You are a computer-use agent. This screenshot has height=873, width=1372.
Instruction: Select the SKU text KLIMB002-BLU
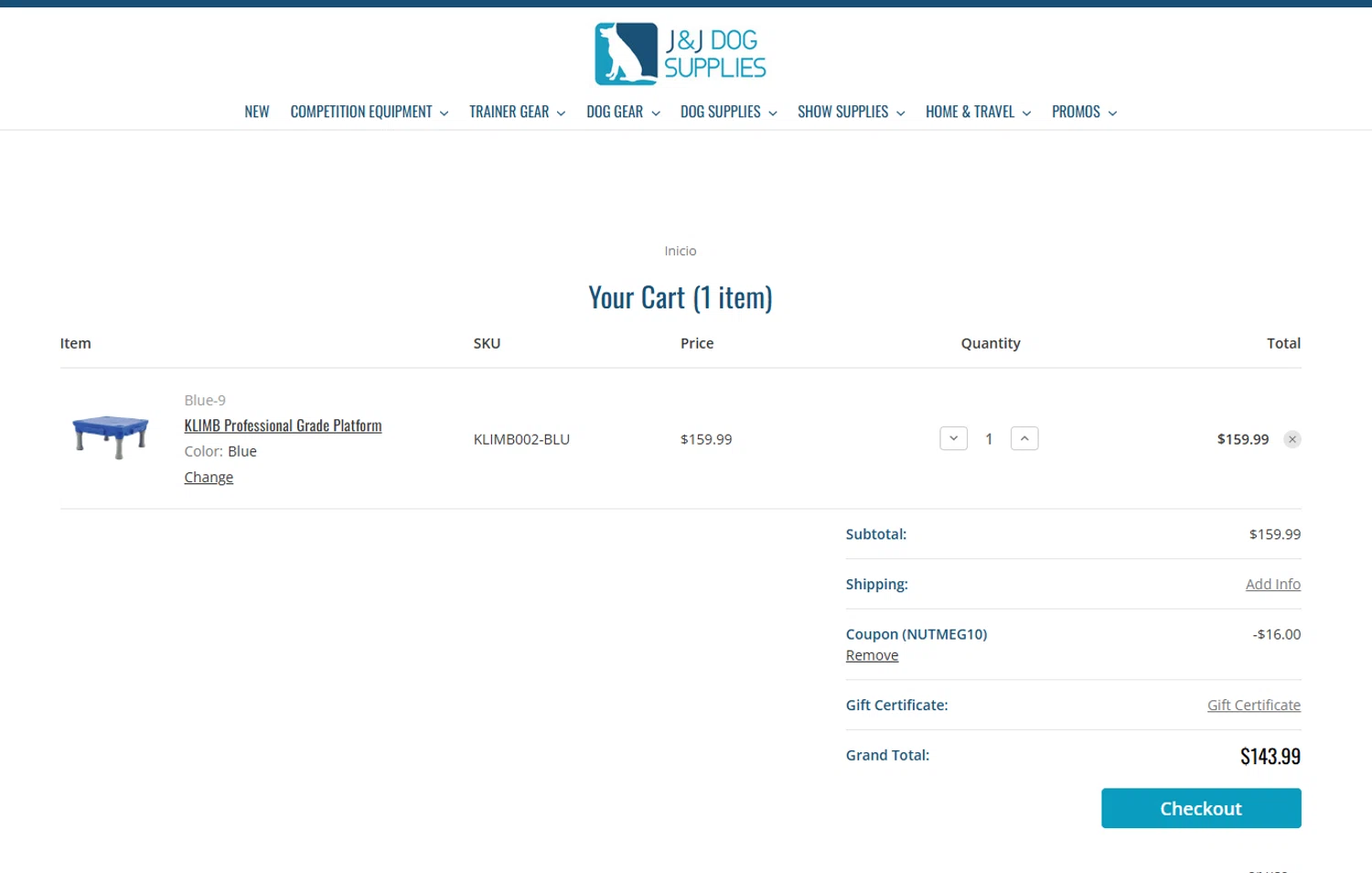(x=521, y=439)
